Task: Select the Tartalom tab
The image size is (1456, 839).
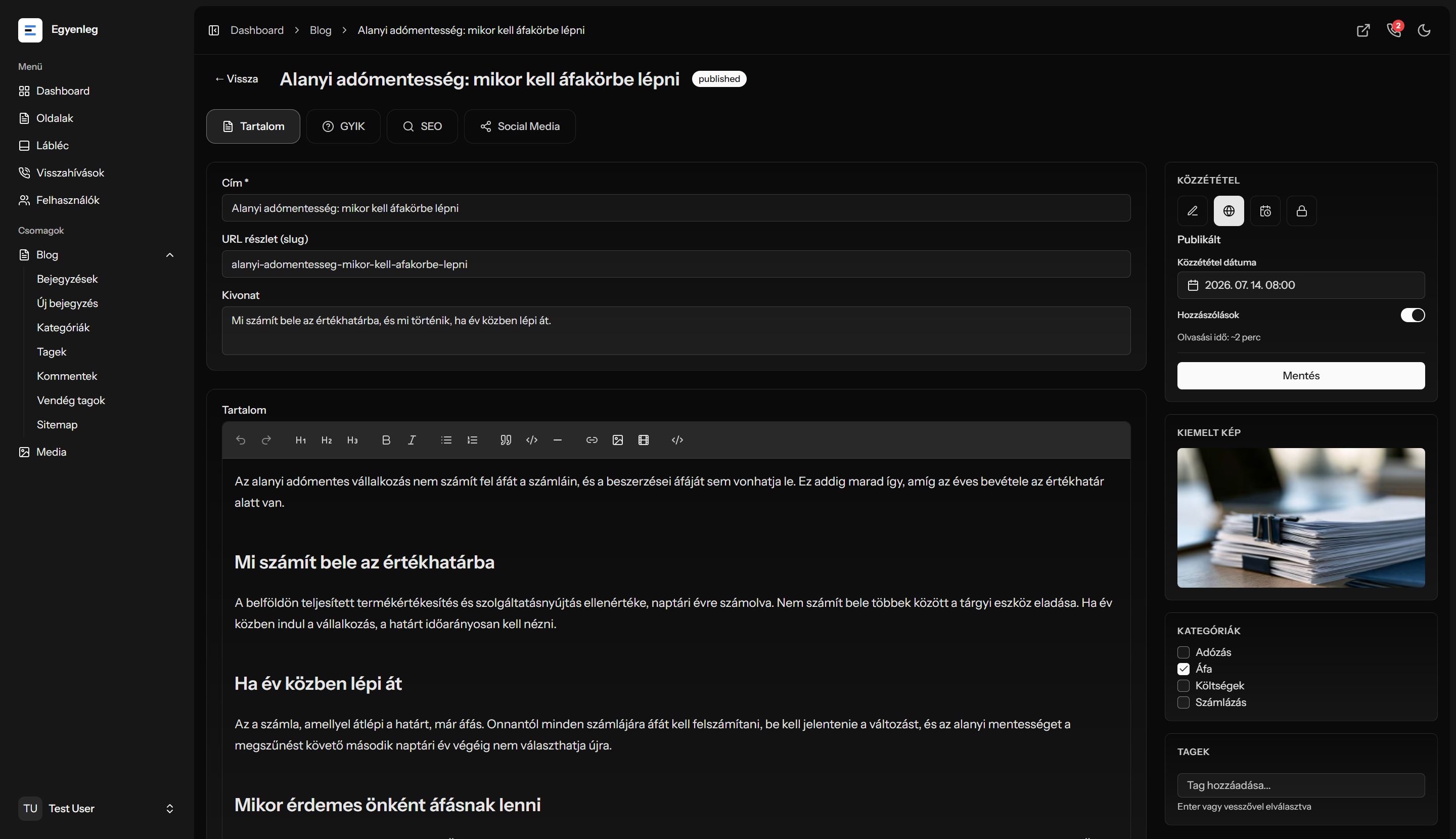Action: pyautogui.click(x=253, y=126)
